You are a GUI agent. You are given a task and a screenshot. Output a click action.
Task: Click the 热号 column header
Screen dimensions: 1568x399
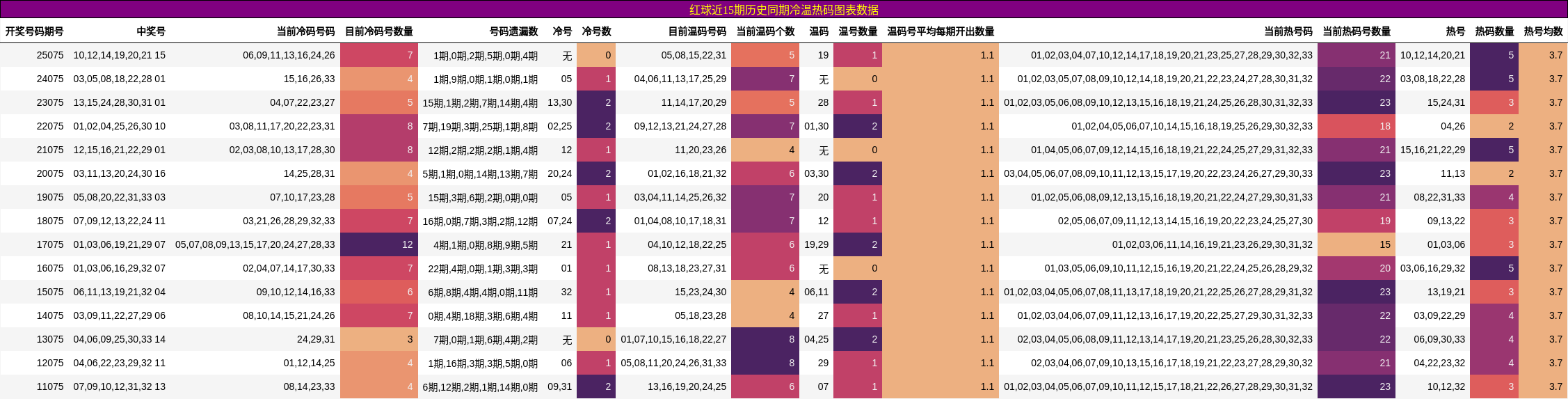point(1455,31)
